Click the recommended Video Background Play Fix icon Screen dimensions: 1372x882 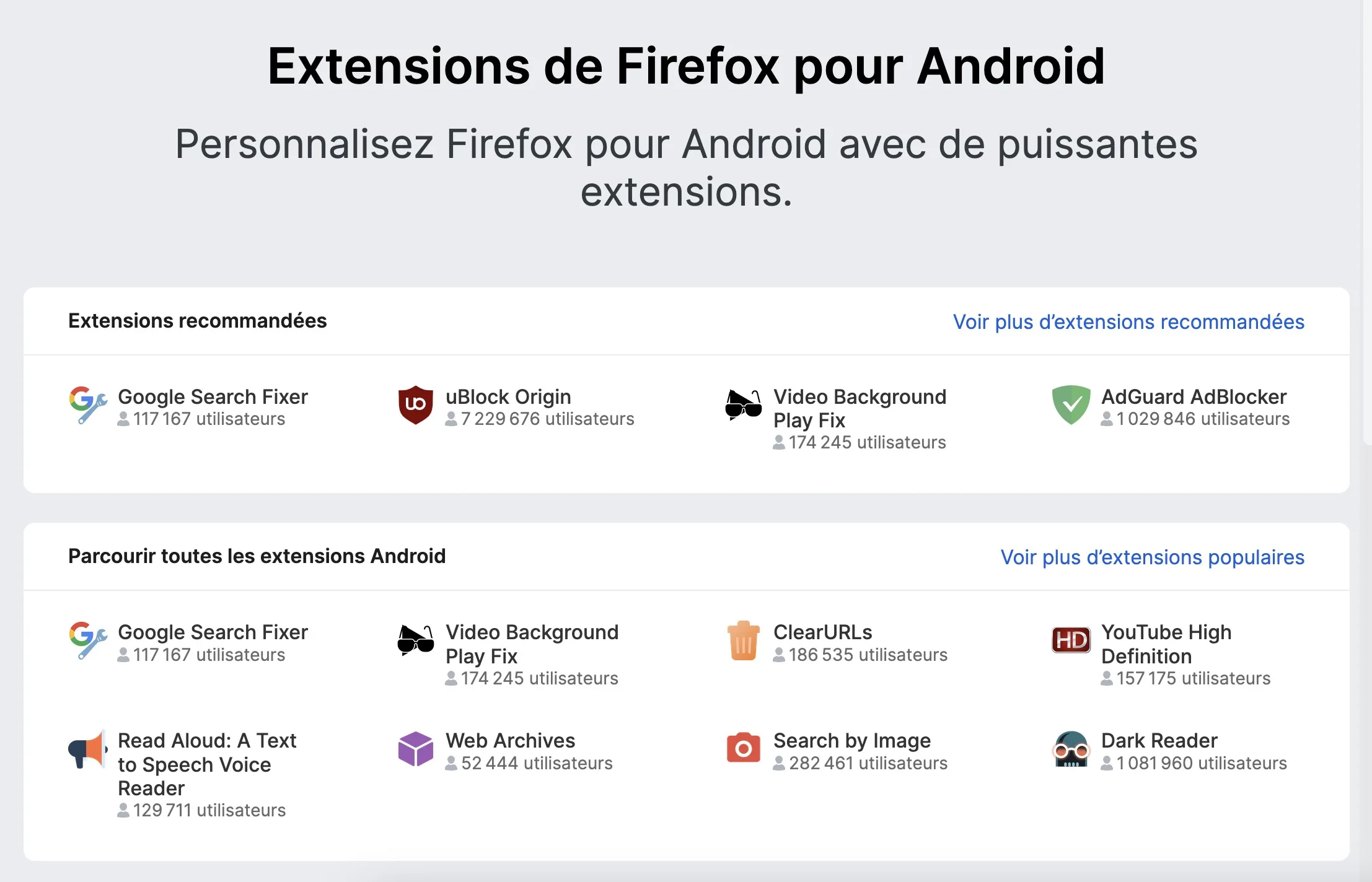click(x=743, y=404)
